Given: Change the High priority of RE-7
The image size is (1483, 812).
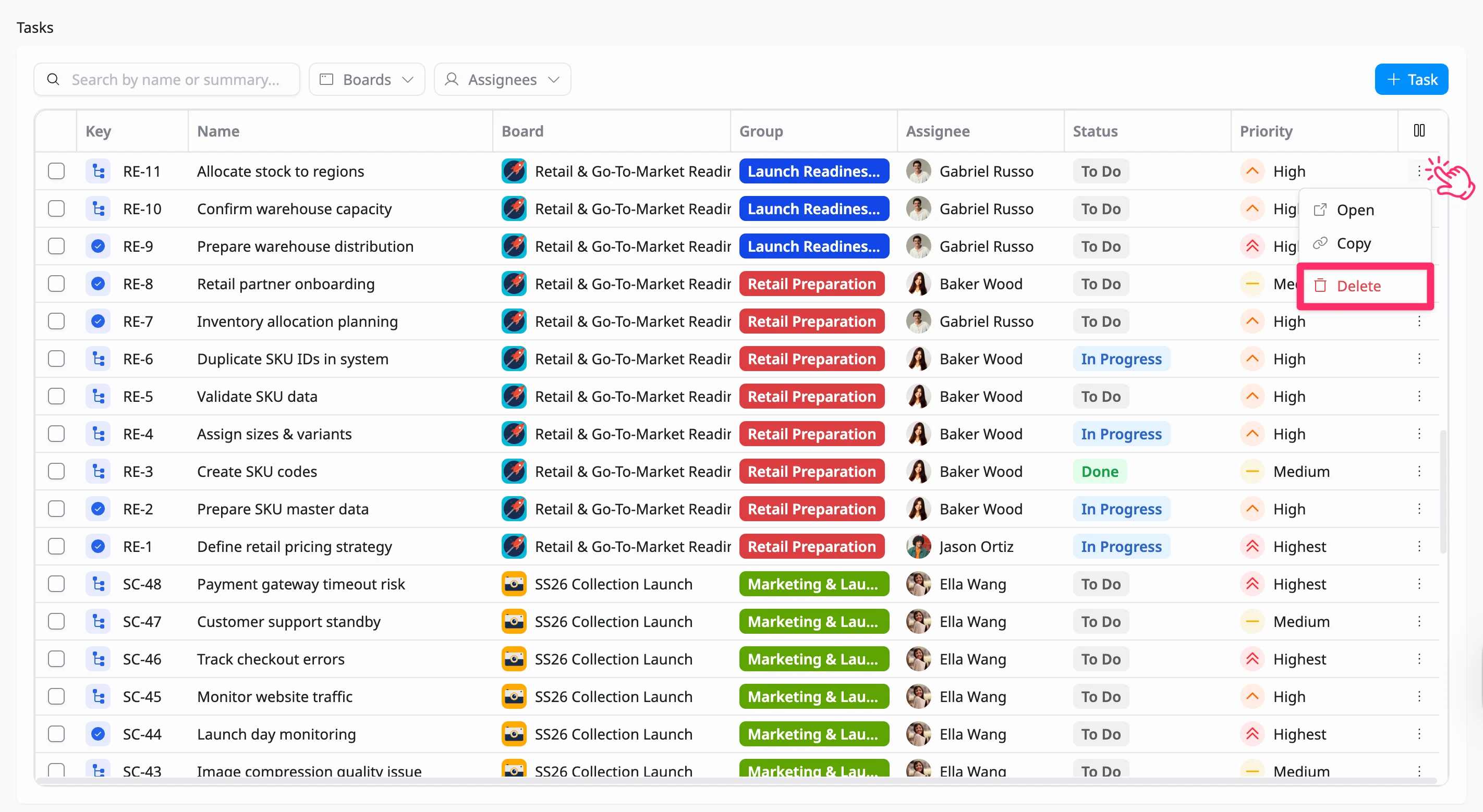Looking at the screenshot, I should (1273, 322).
